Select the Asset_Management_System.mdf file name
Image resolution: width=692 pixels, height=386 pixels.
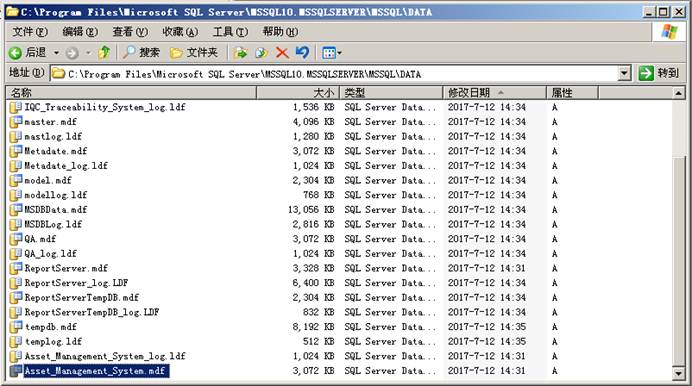95,371
